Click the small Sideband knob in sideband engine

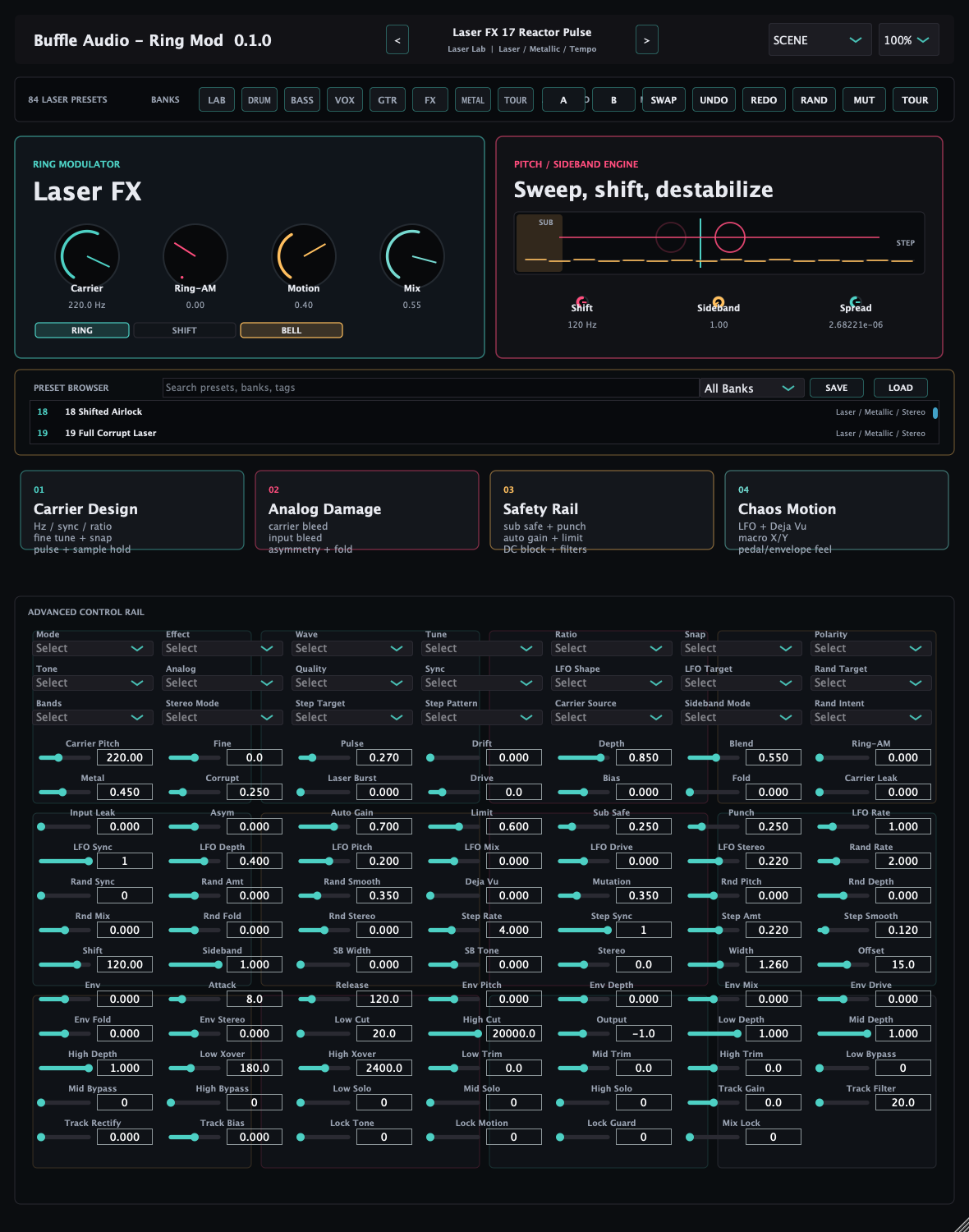[719, 302]
